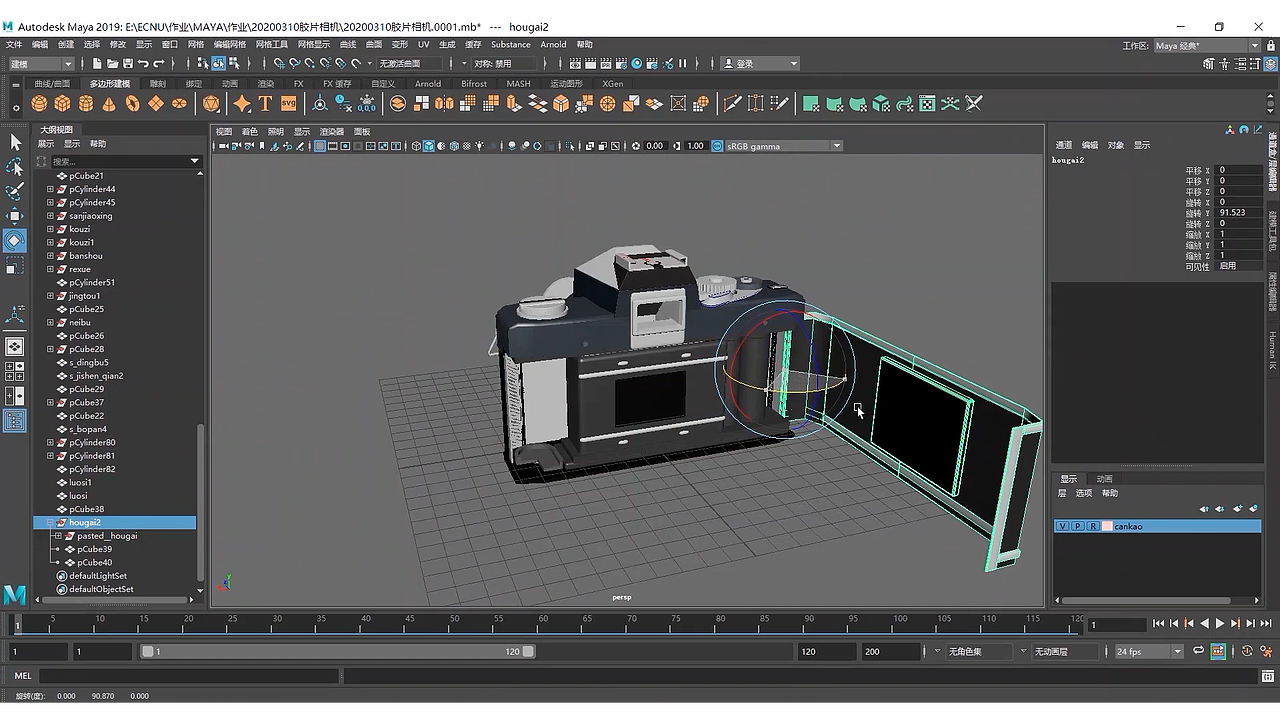Open the Arnold menu in menu bar
Screen dimensions: 1280x720
(553, 44)
